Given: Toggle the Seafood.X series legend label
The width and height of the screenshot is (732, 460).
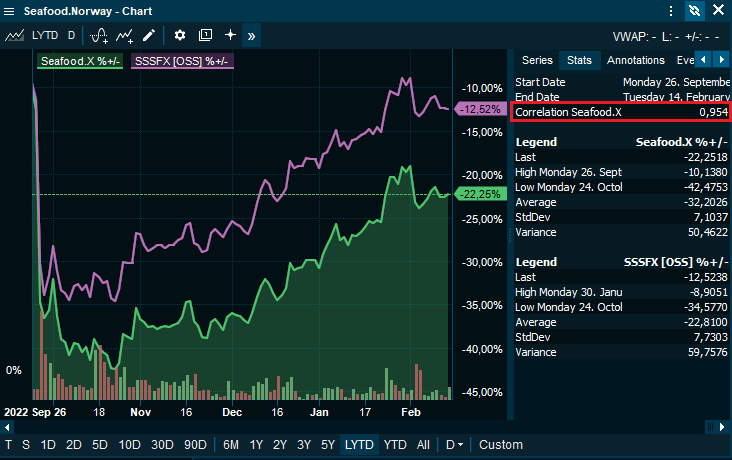Looking at the screenshot, I should click(80, 61).
